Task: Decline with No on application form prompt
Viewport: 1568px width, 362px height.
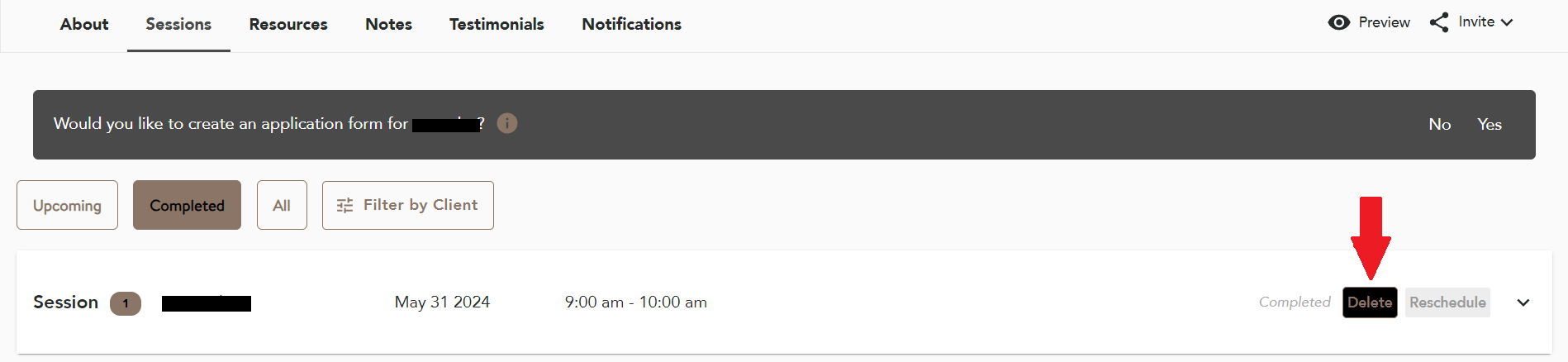Action: pos(1439,124)
